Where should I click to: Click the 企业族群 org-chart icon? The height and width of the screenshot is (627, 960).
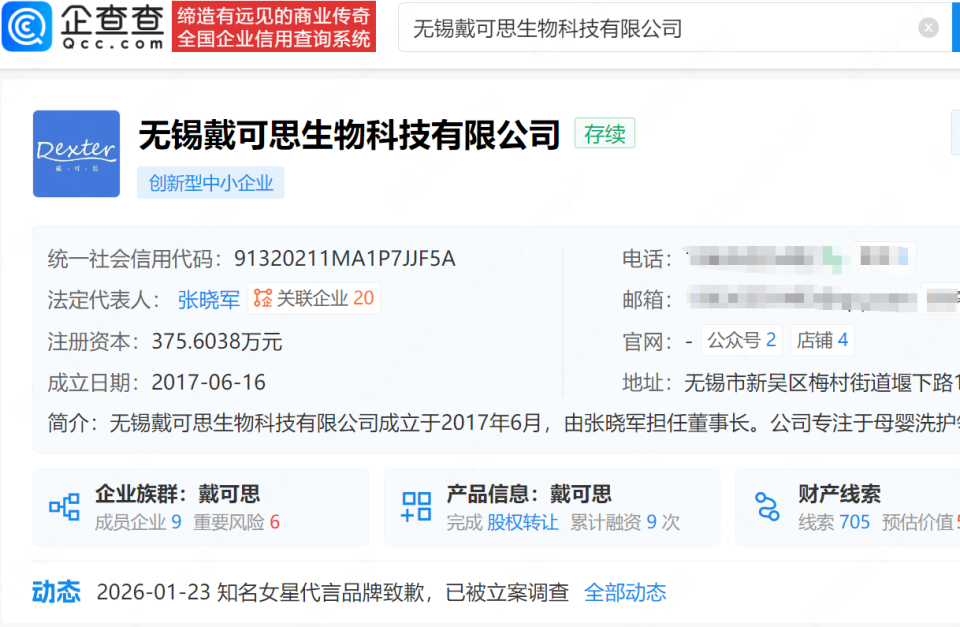tap(63, 506)
